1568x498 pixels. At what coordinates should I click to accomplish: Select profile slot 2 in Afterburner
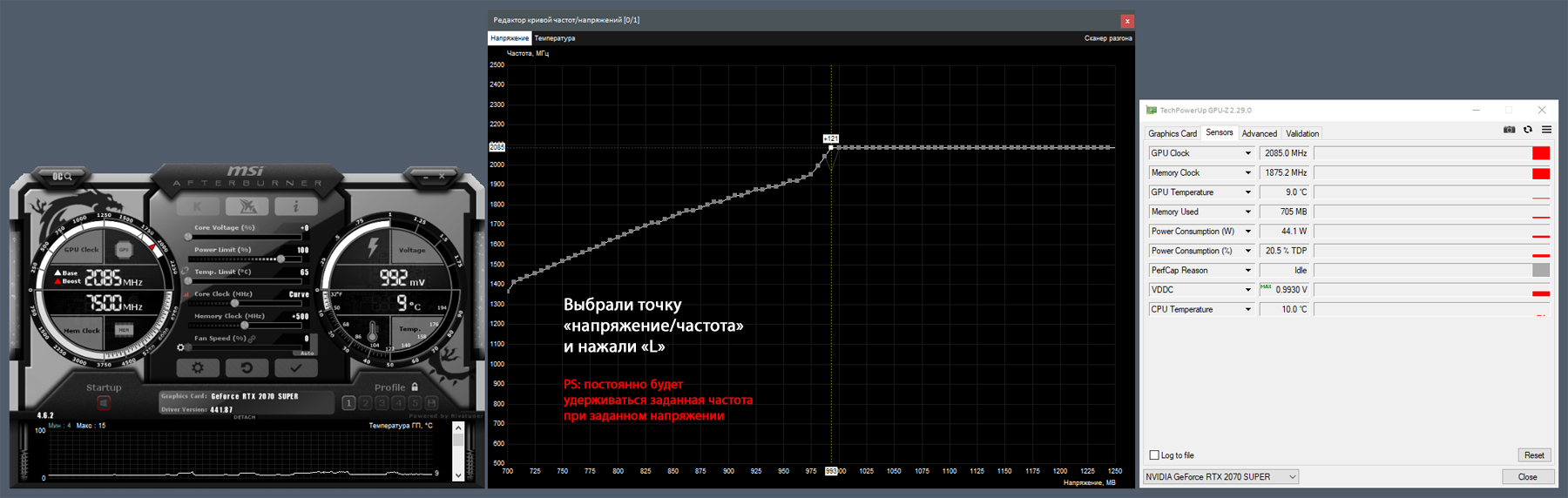click(x=365, y=402)
